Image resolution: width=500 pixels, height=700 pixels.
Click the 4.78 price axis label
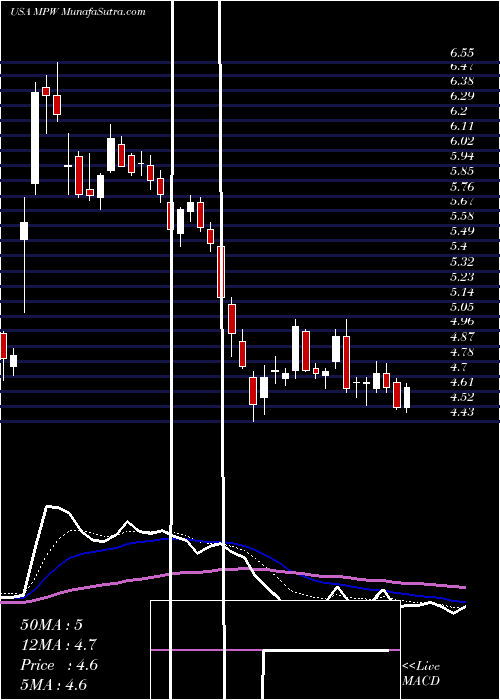pyautogui.click(x=462, y=352)
